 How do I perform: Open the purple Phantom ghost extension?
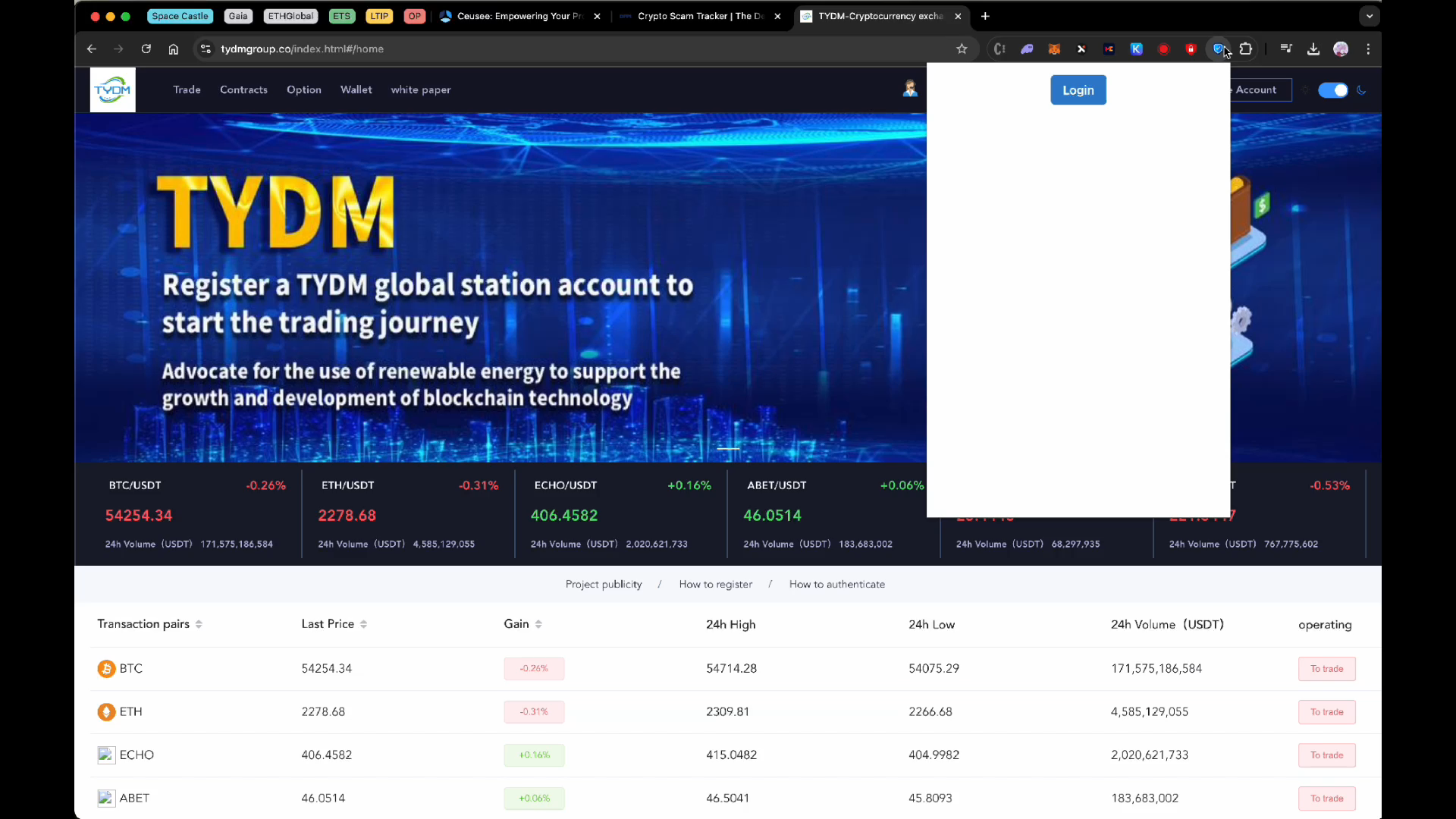1027,49
